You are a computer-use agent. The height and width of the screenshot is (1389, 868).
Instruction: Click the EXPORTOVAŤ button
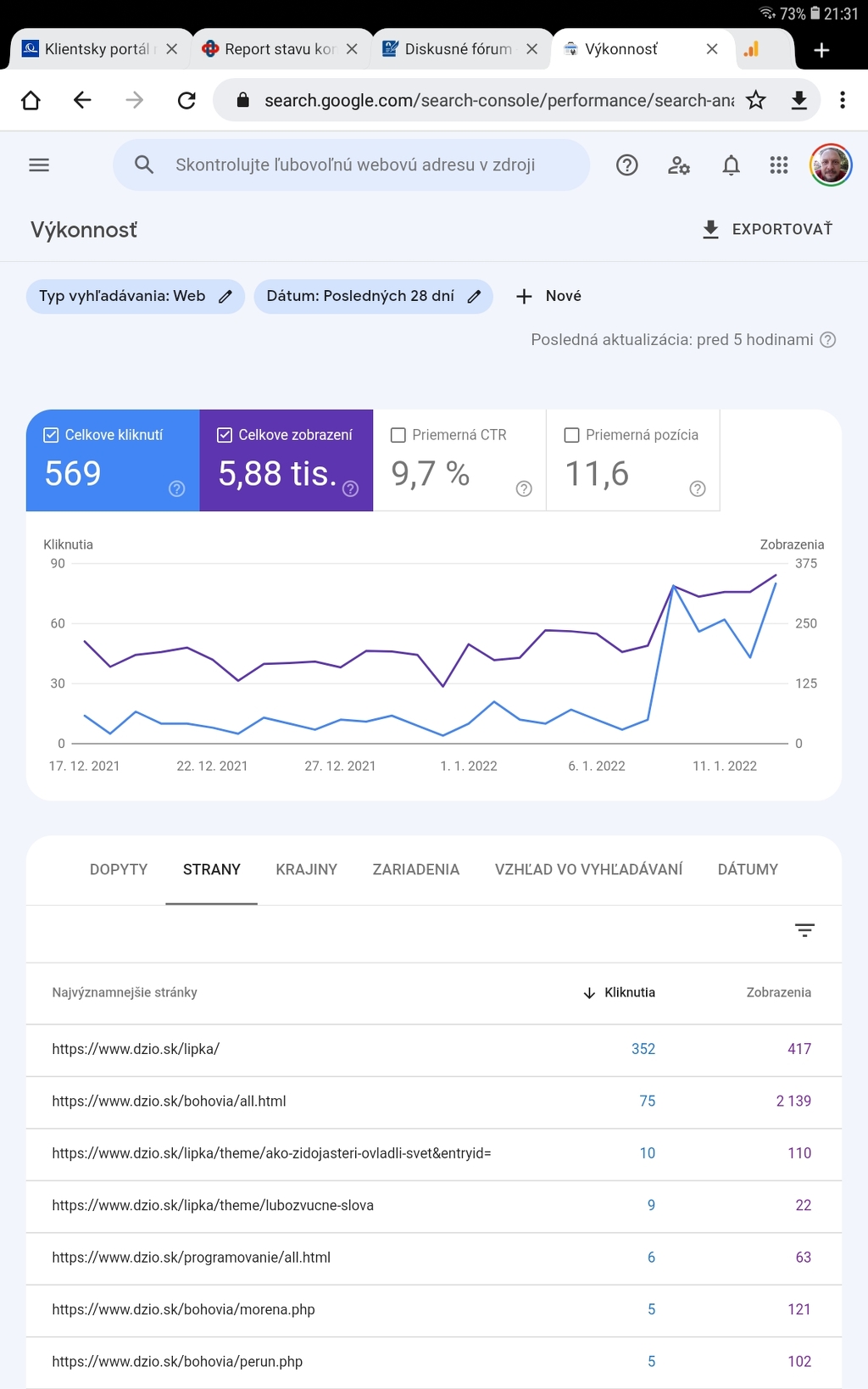(x=767, y=229)
